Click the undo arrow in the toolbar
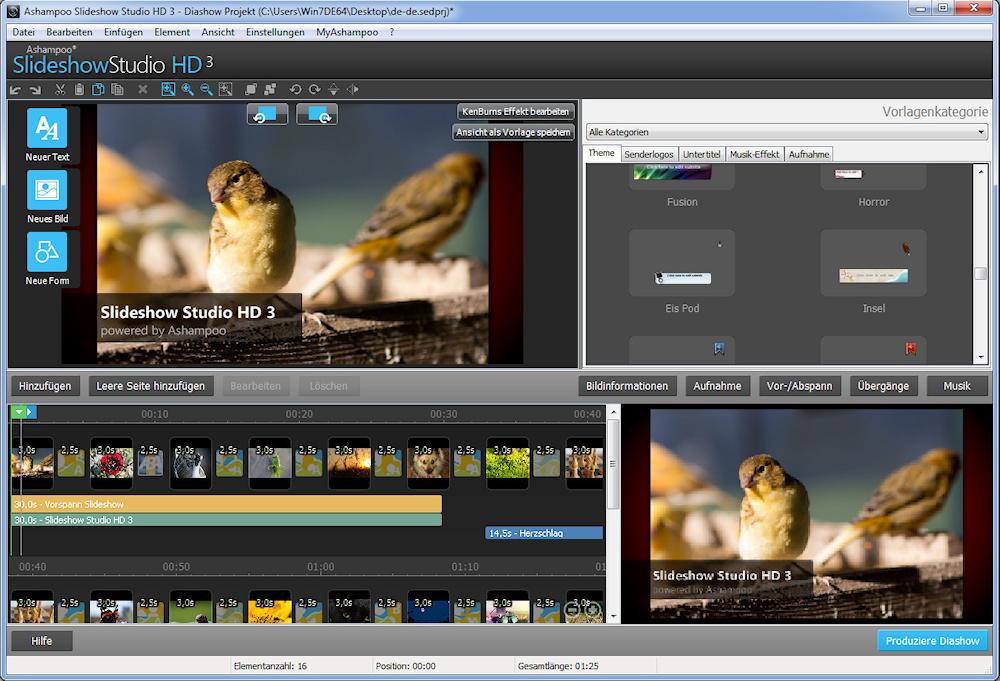 [16, 90]
